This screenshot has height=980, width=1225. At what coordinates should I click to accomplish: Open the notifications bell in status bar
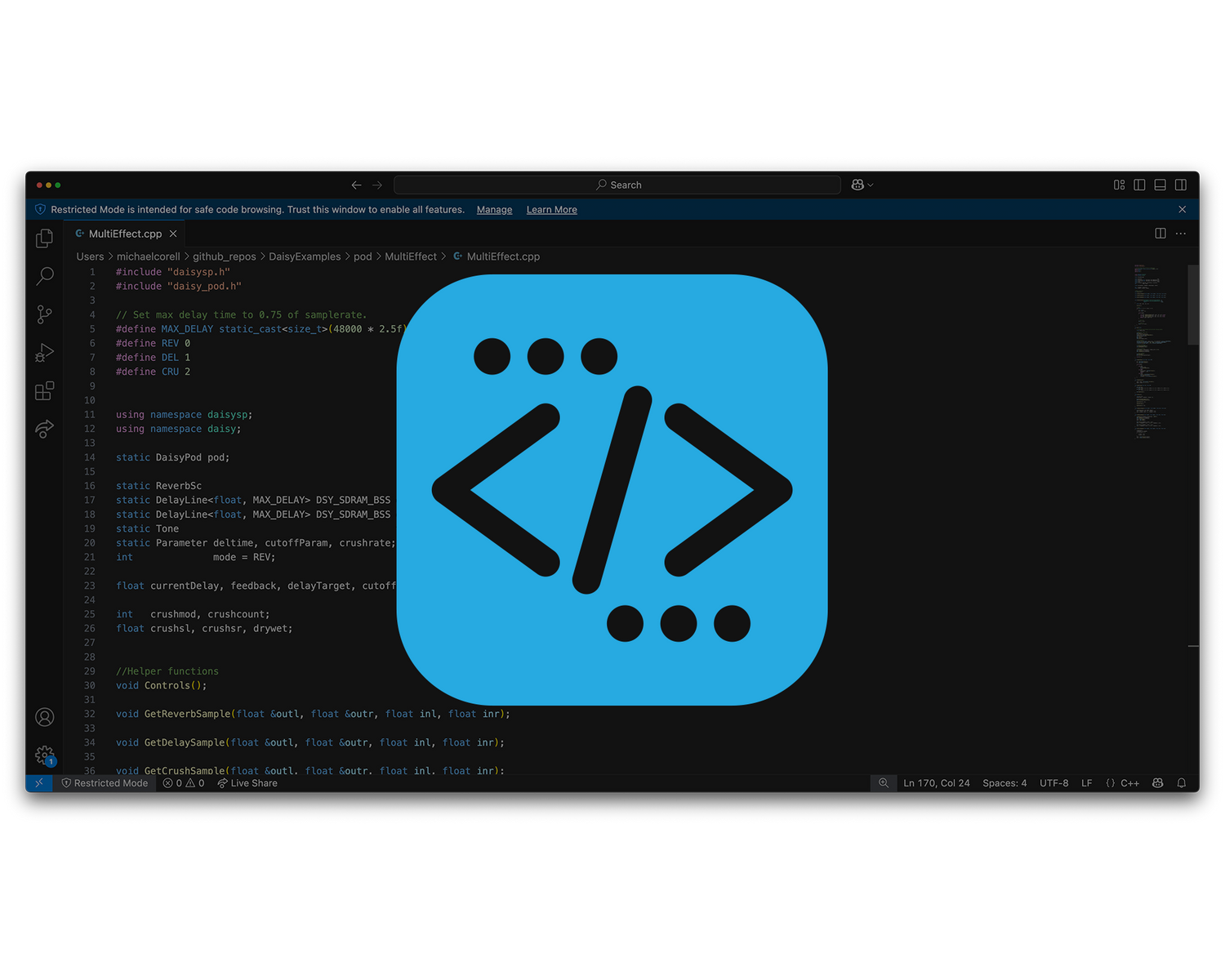[x=1182, y=783]
